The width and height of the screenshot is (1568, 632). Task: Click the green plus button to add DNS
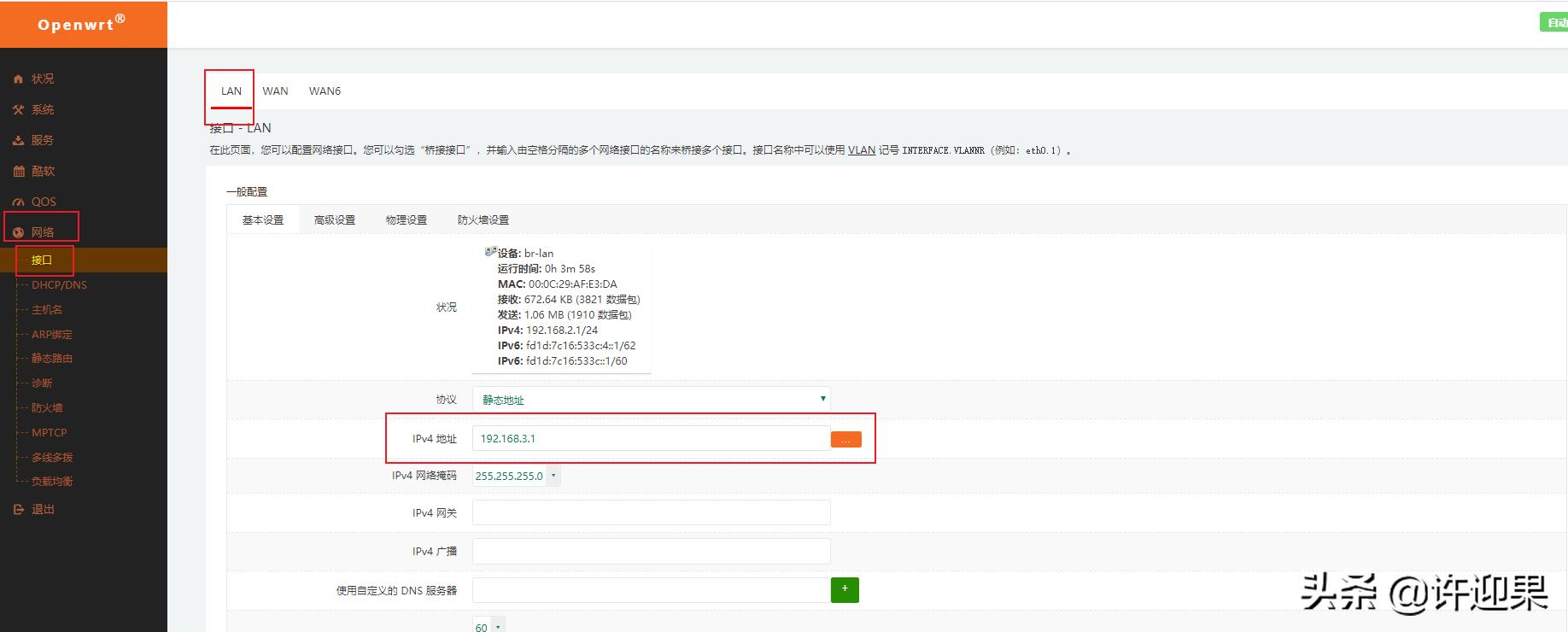pos(845,589)
